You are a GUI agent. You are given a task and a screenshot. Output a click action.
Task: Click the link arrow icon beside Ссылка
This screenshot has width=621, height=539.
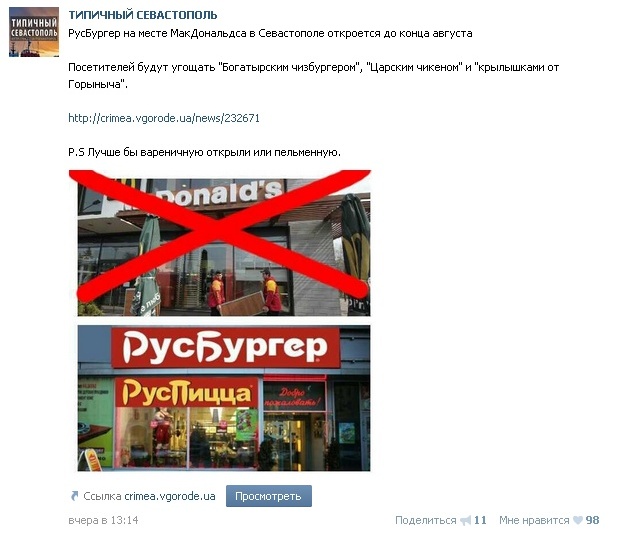[74, 496]
